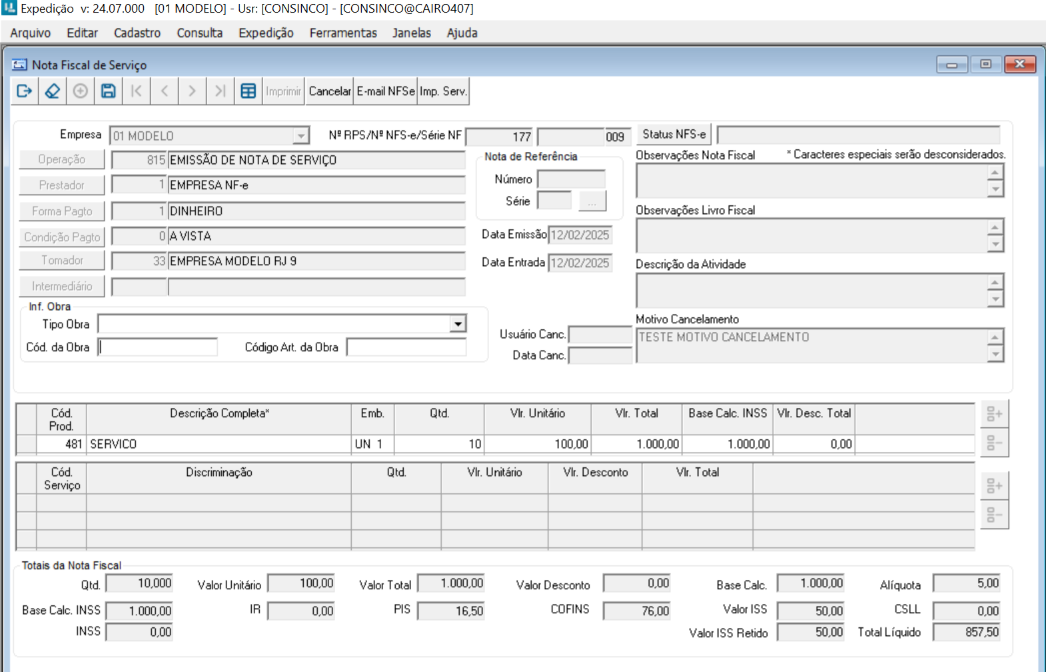Click the Motivo Cancelamento text area
This screenshot has height=672, width=1046.
(x=812, y=345)
